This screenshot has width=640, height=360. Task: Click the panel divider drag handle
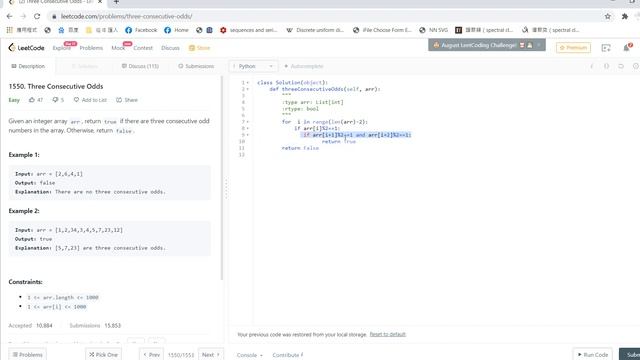coord(226,189)
